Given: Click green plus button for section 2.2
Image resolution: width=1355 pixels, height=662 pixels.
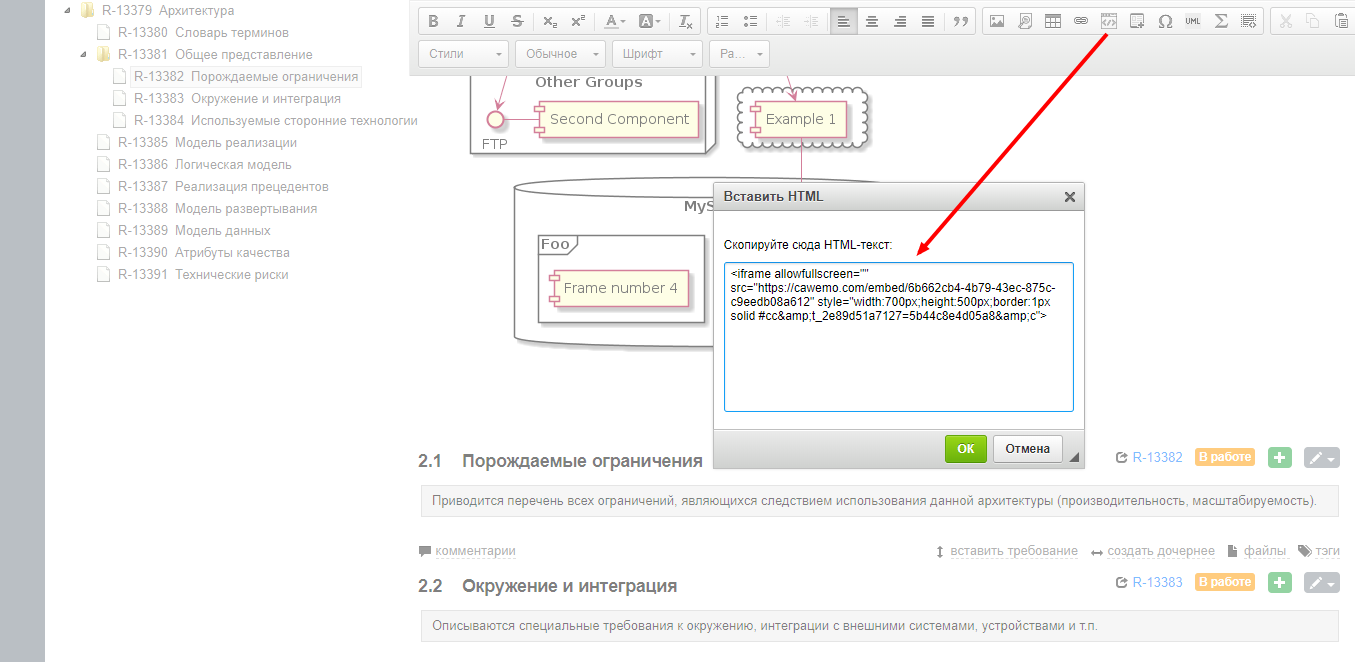Looking at the screenshot, I should [1280, 582].
